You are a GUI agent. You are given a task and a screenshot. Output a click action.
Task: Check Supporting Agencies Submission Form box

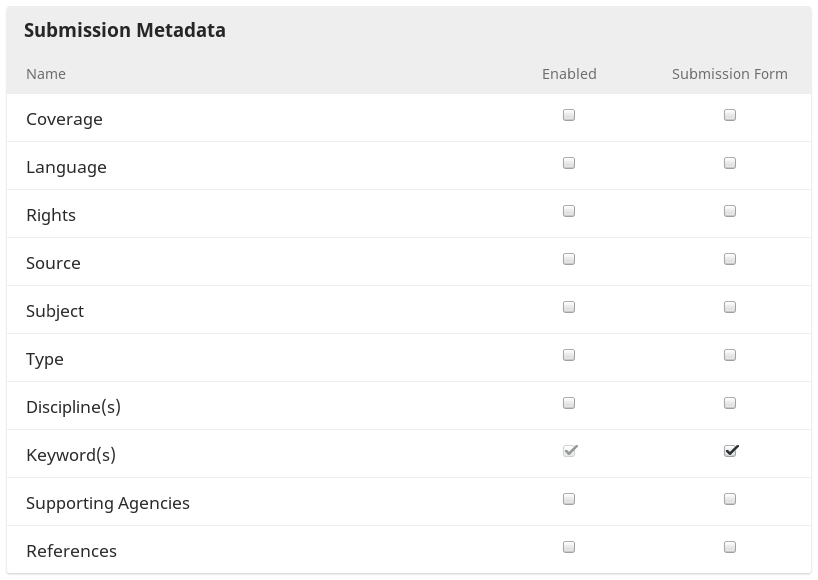click(730, 499)
